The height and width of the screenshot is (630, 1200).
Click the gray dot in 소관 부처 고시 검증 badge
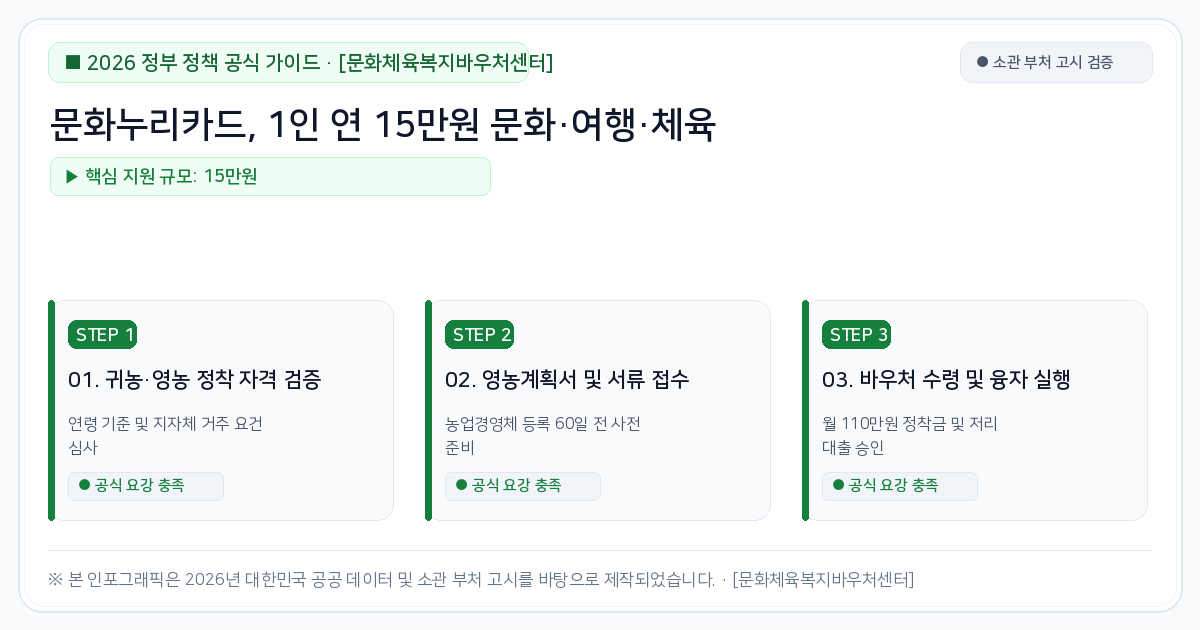click(x=982, y=62)
